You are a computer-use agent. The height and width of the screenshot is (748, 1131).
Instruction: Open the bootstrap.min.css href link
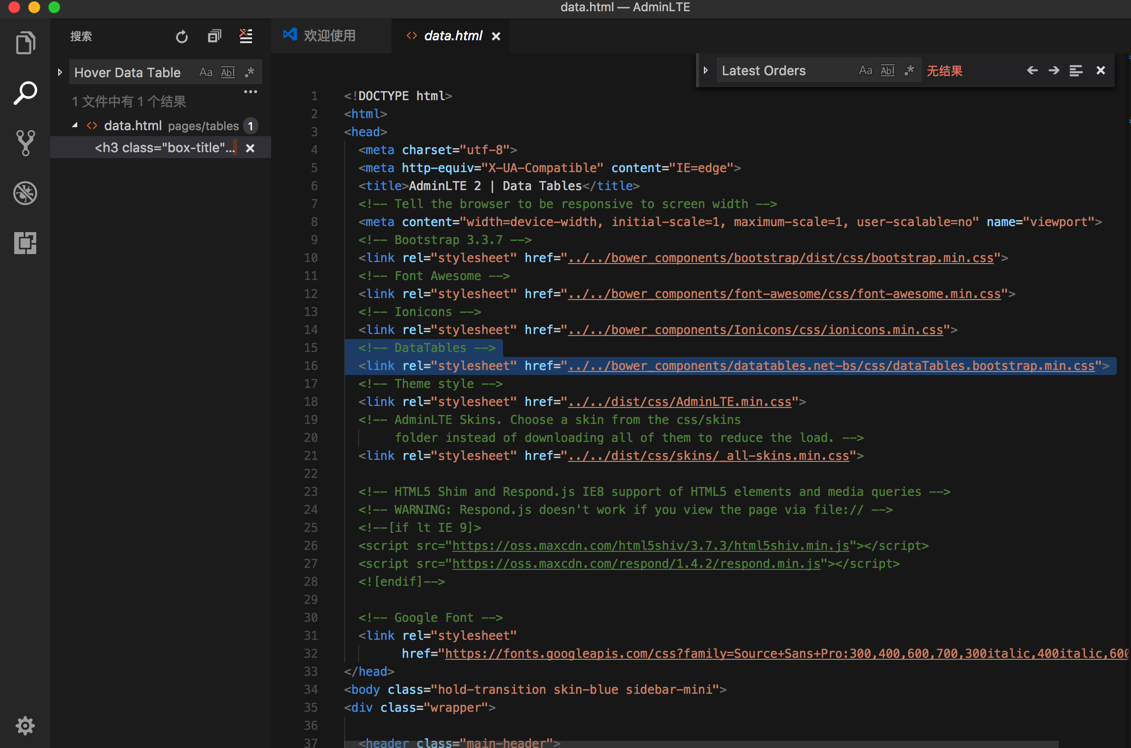tap(781, 258)
